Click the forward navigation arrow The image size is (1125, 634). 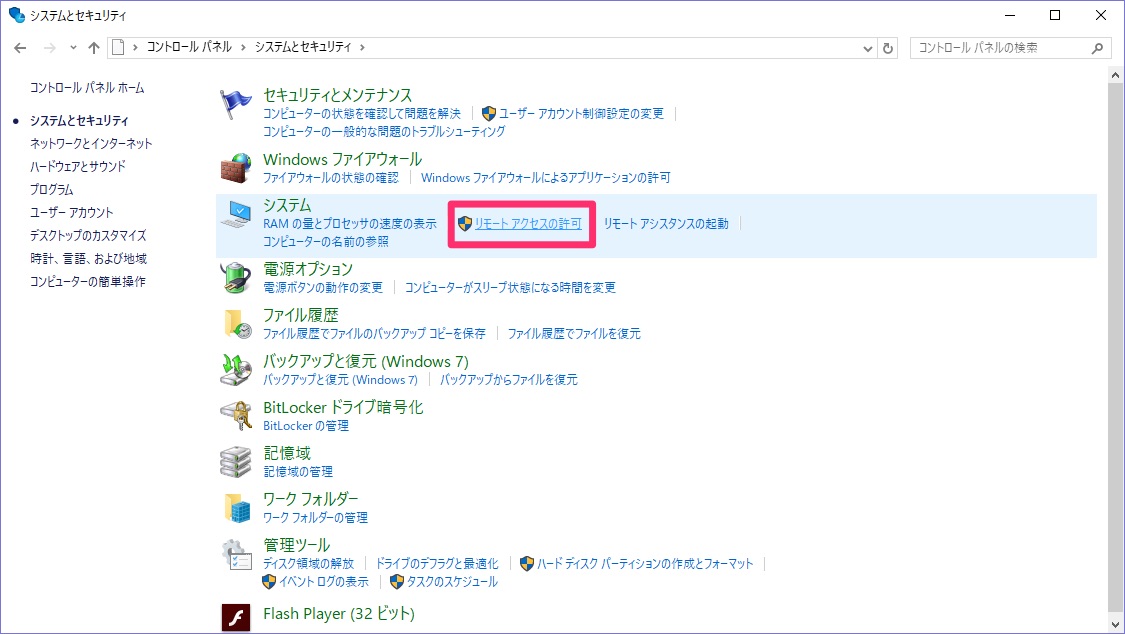[x=50, y=48]
